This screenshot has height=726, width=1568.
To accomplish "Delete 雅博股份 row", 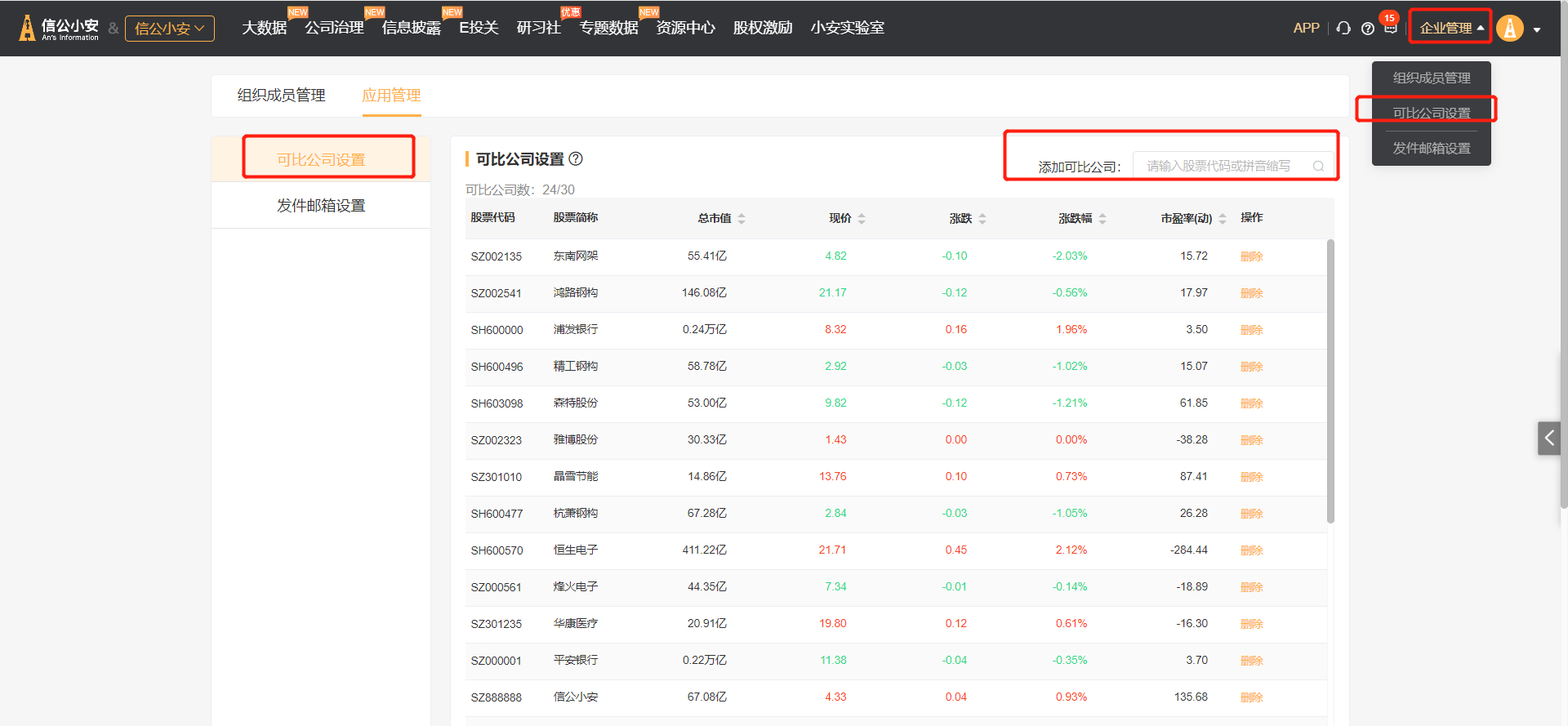I will coord(1251,440).
